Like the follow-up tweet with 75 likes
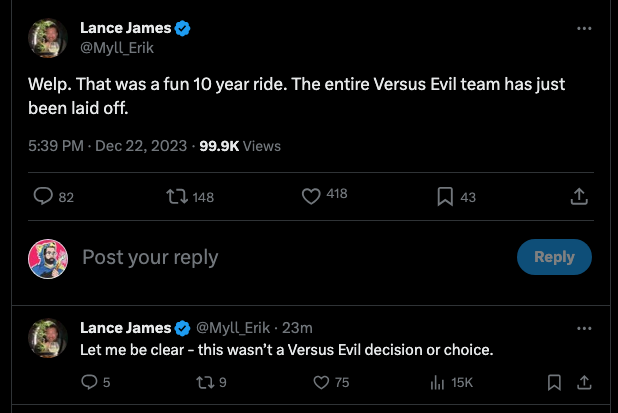618x413 pixels. click(x=321, y=382)
